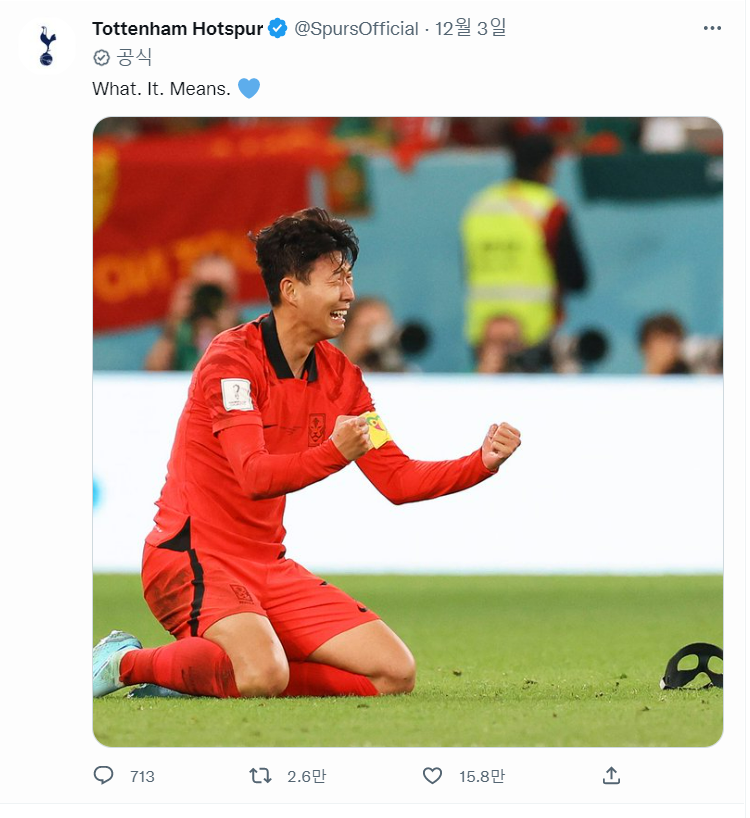Click the retweet arrows icon

260,776
